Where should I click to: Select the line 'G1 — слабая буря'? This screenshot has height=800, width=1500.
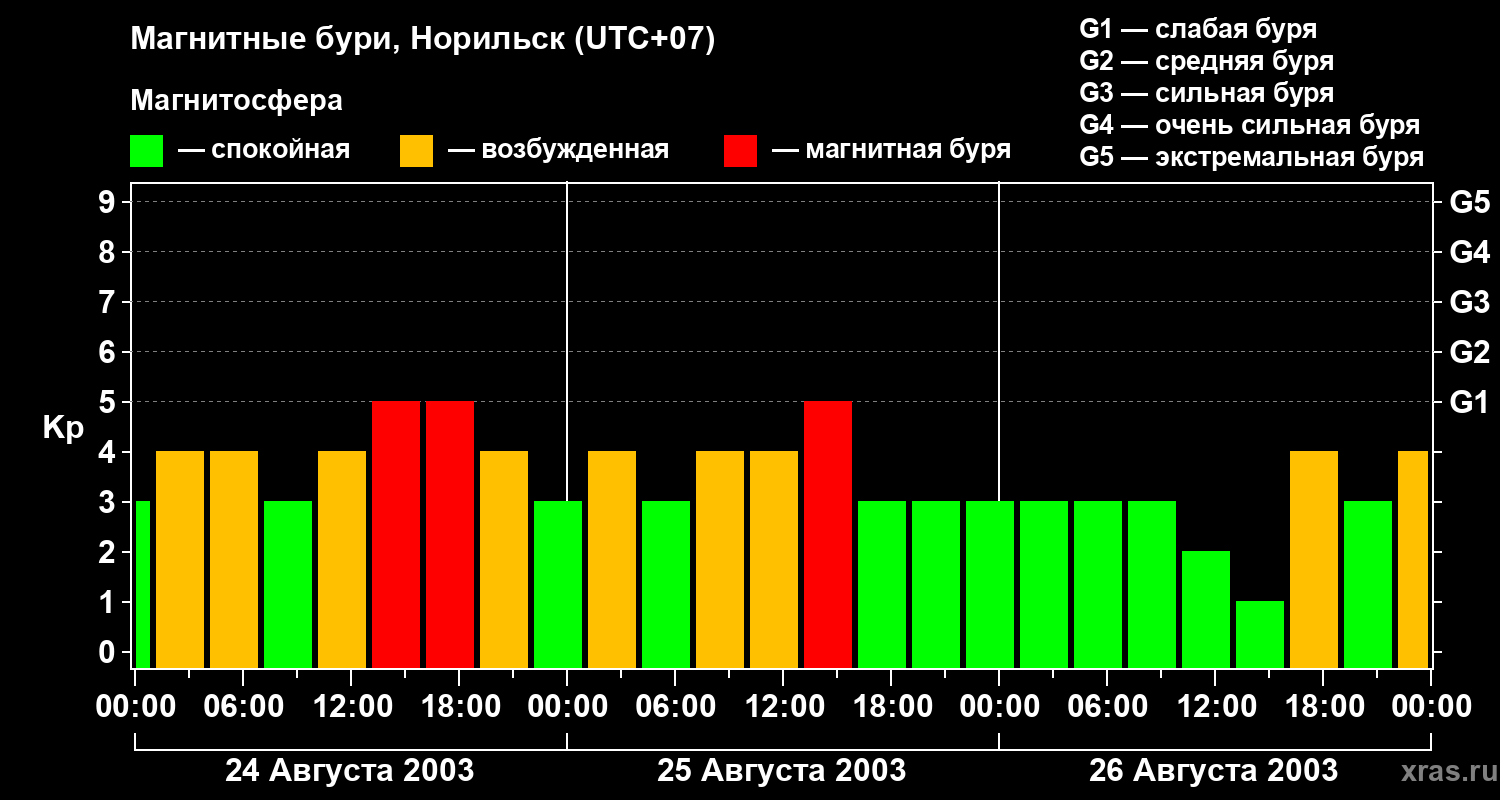tap(1198, 29)
